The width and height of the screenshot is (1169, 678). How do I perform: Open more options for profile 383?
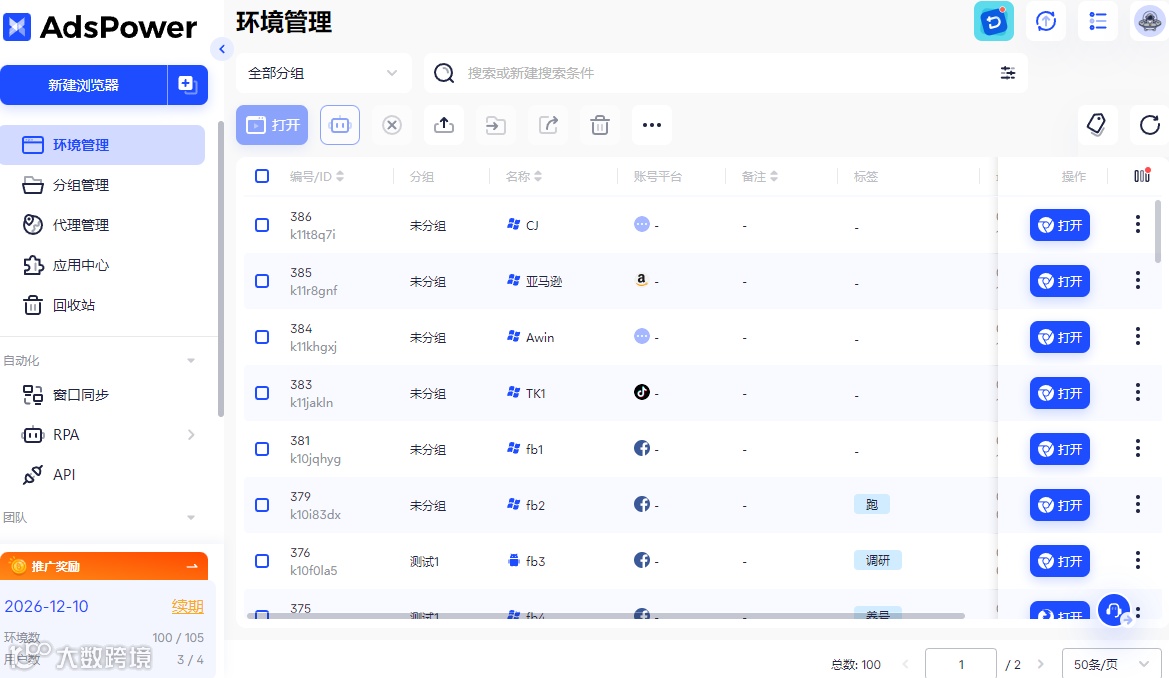(x=1138, y=392)
